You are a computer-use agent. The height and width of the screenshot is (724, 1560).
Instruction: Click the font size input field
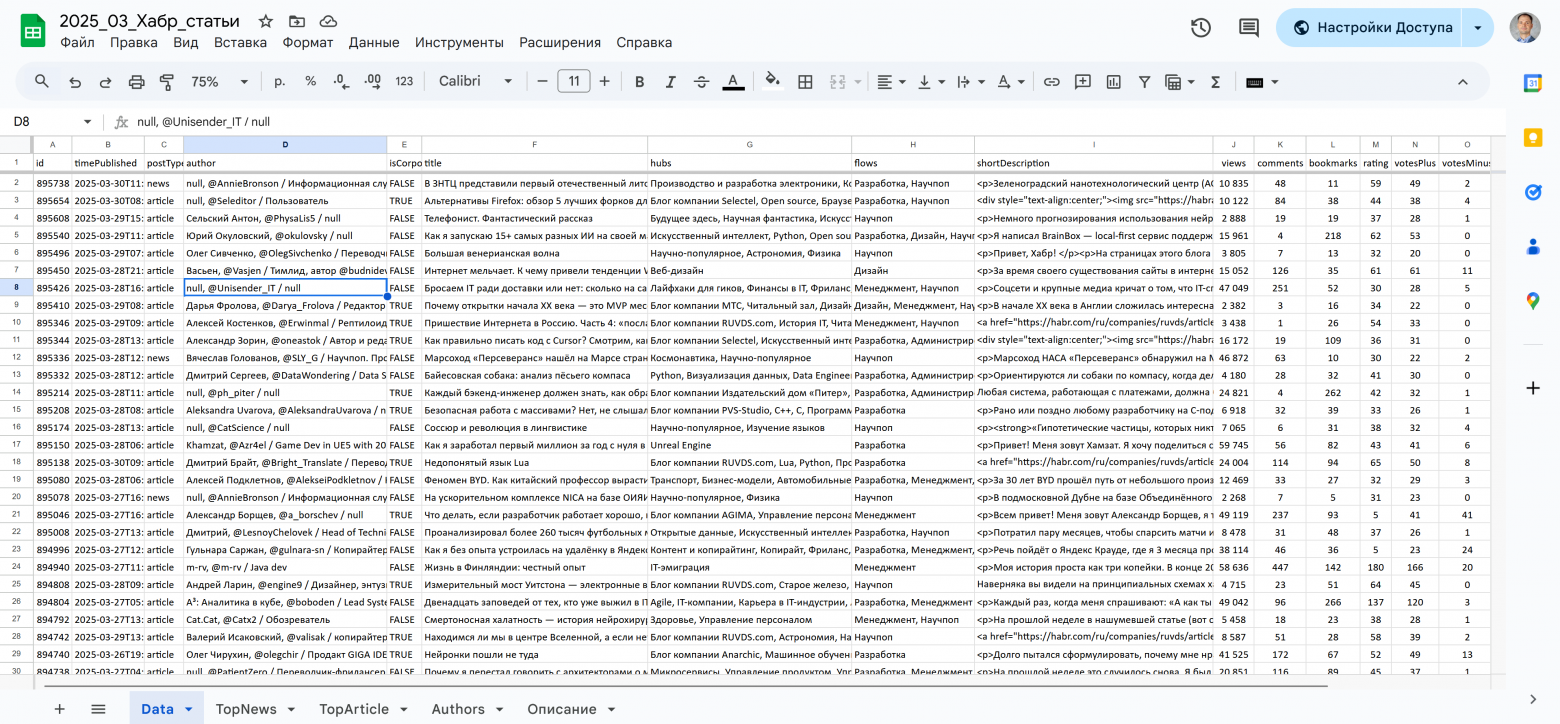(573, 82)
